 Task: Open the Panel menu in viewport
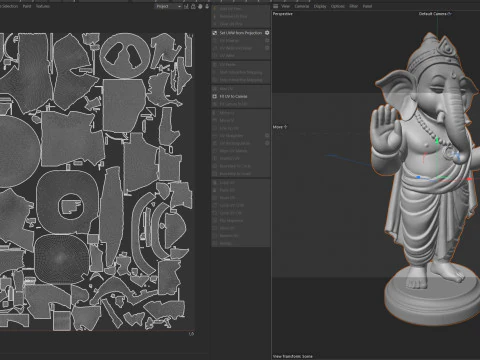click(x=367, y=6)
